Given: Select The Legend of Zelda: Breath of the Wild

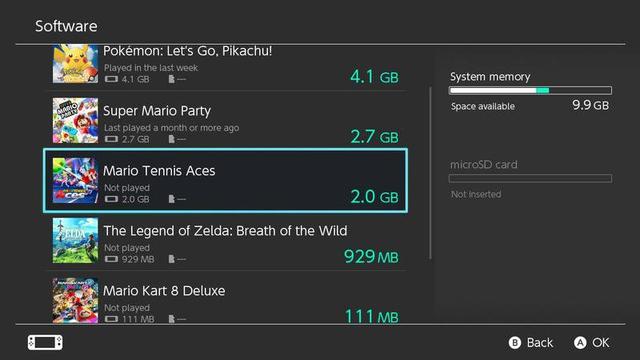Looking at the screenshot, I should [x=225, y=231].
